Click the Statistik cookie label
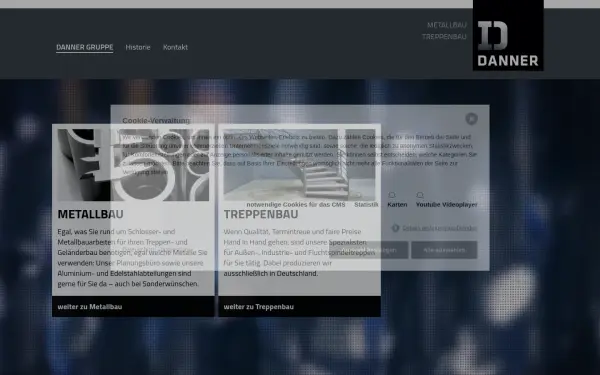The image size is (600, 375). tap(366, 205)
